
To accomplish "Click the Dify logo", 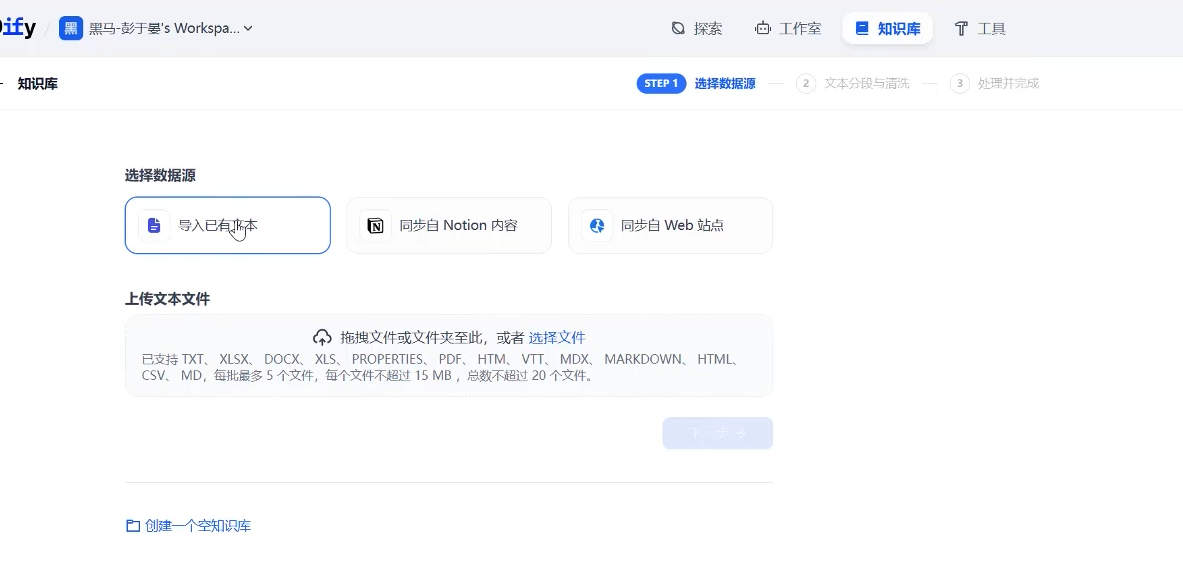I will 17,28.
